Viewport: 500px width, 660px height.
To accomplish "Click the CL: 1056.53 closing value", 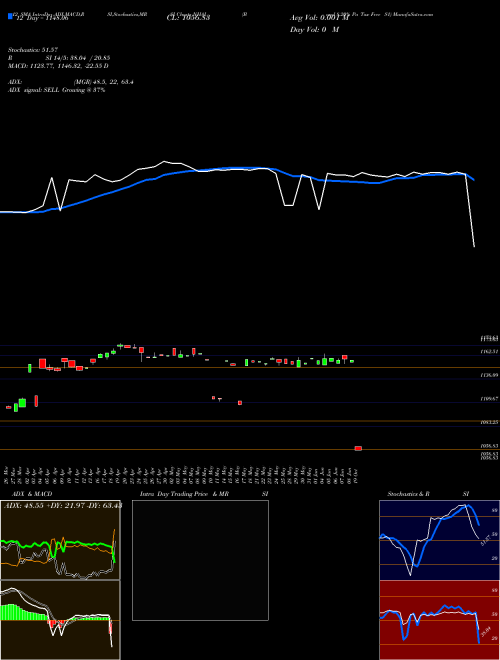I will point(188,18).
